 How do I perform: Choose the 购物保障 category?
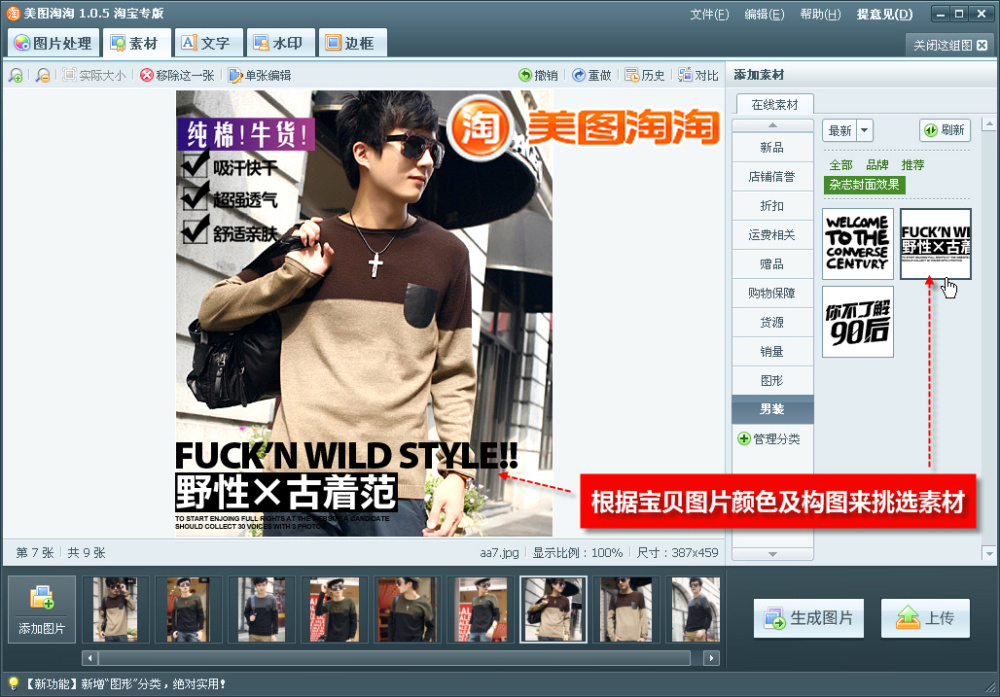772,293
